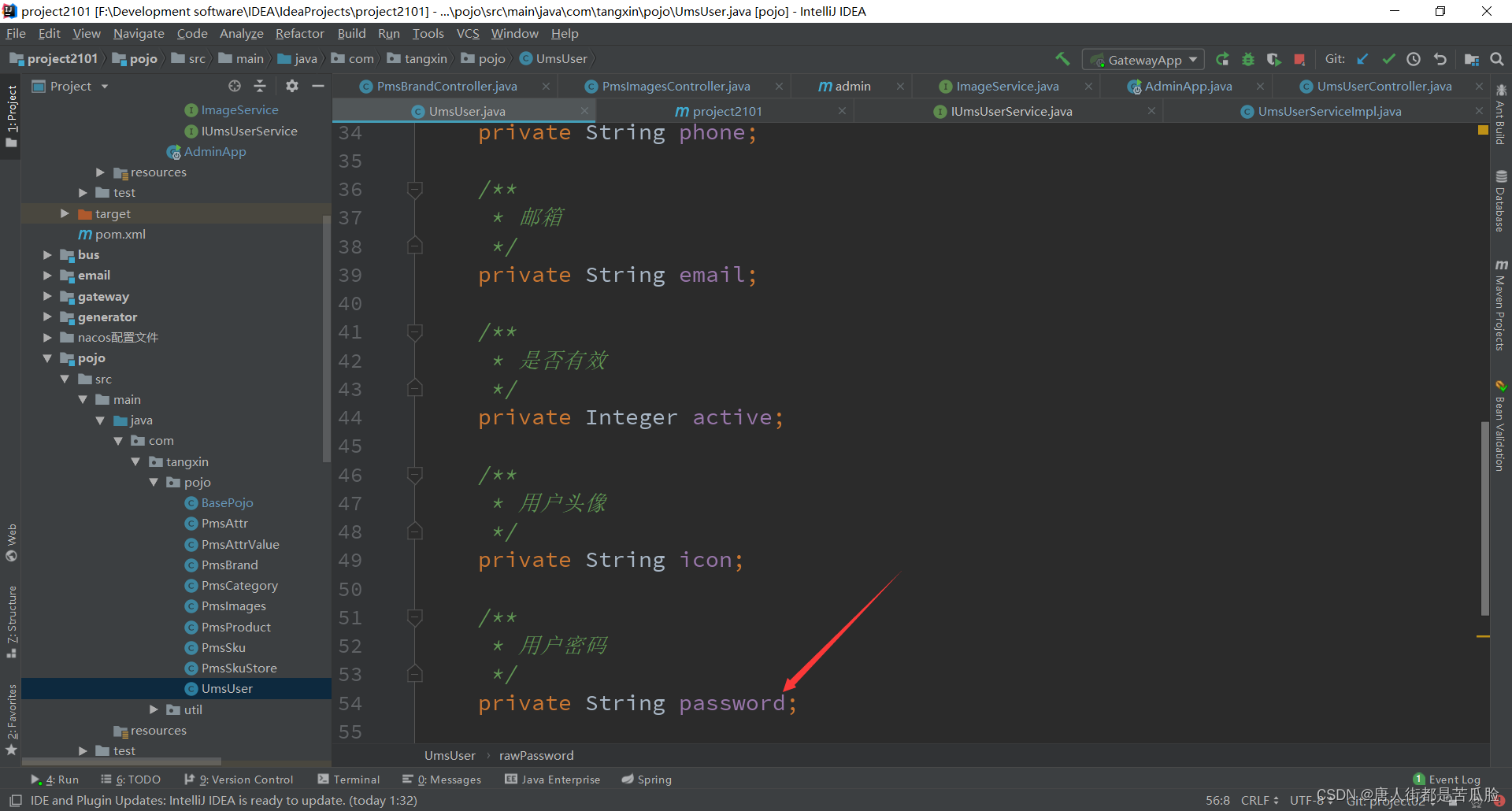Screen dimensions: 1512x811
Task: Collapse the pojo module
Action: 47,357
